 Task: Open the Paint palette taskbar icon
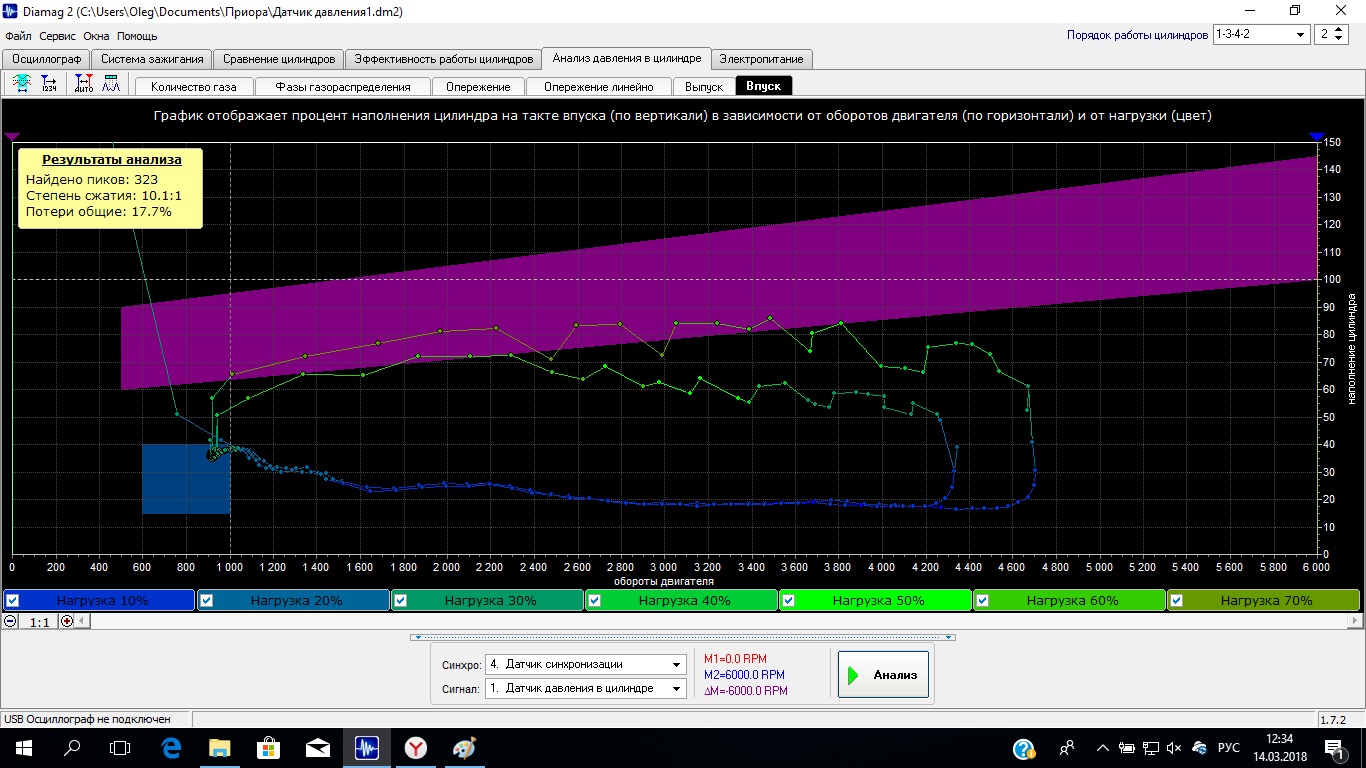coord(465,748)
